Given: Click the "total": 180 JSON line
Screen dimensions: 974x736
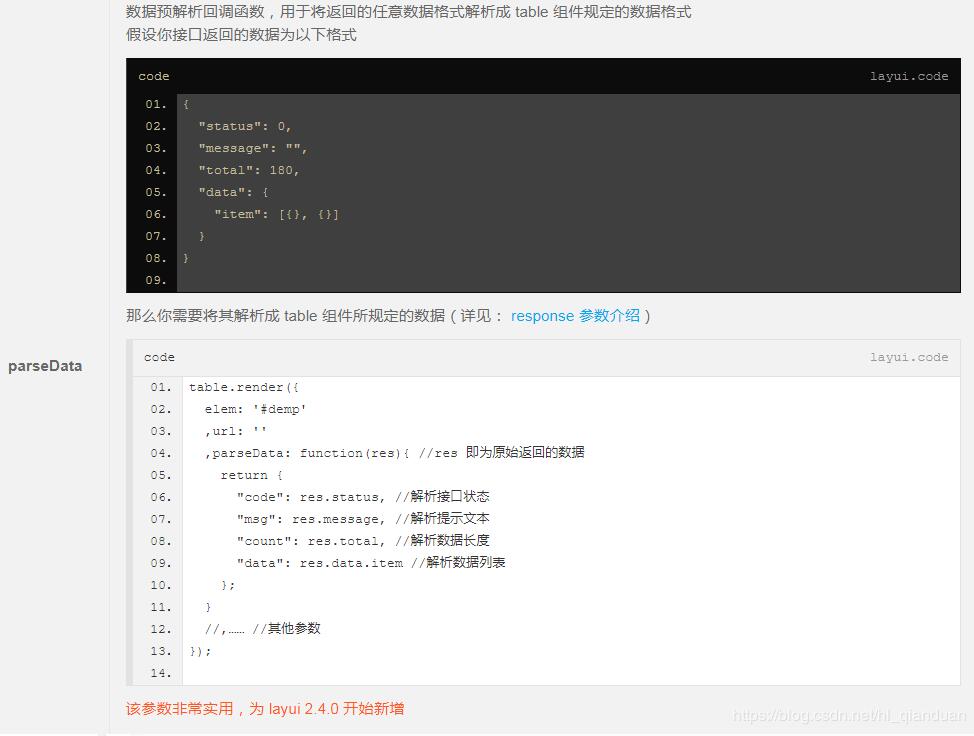Looking at the screenshot, I should 248,171.
